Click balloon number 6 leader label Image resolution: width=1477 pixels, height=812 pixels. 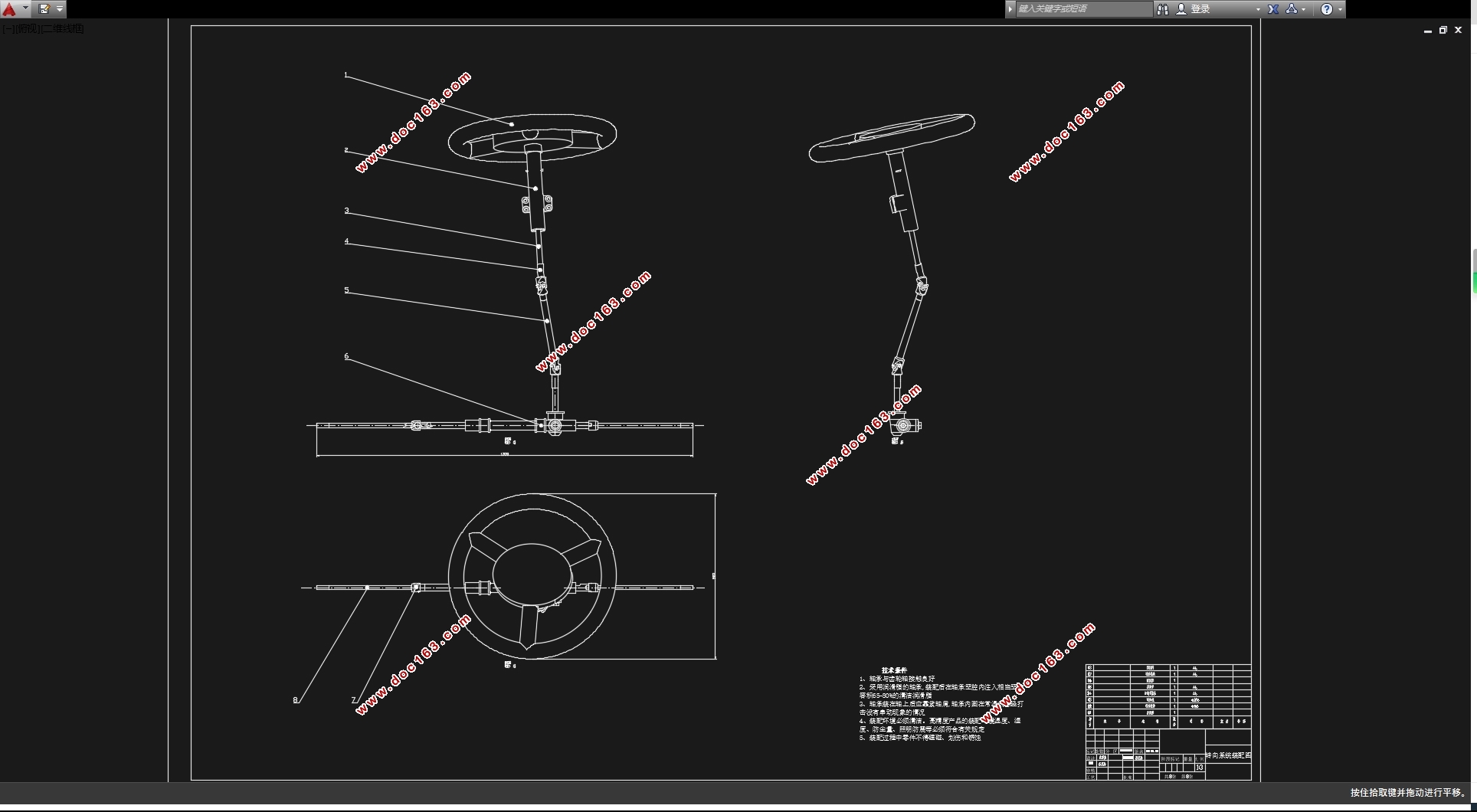(346, 356)
